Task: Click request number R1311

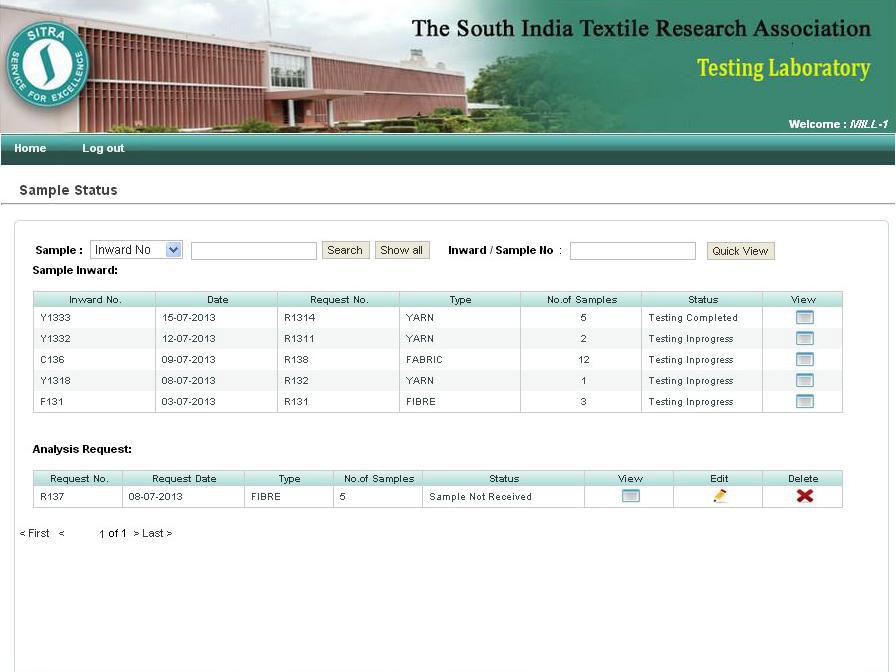Action: 299,338
